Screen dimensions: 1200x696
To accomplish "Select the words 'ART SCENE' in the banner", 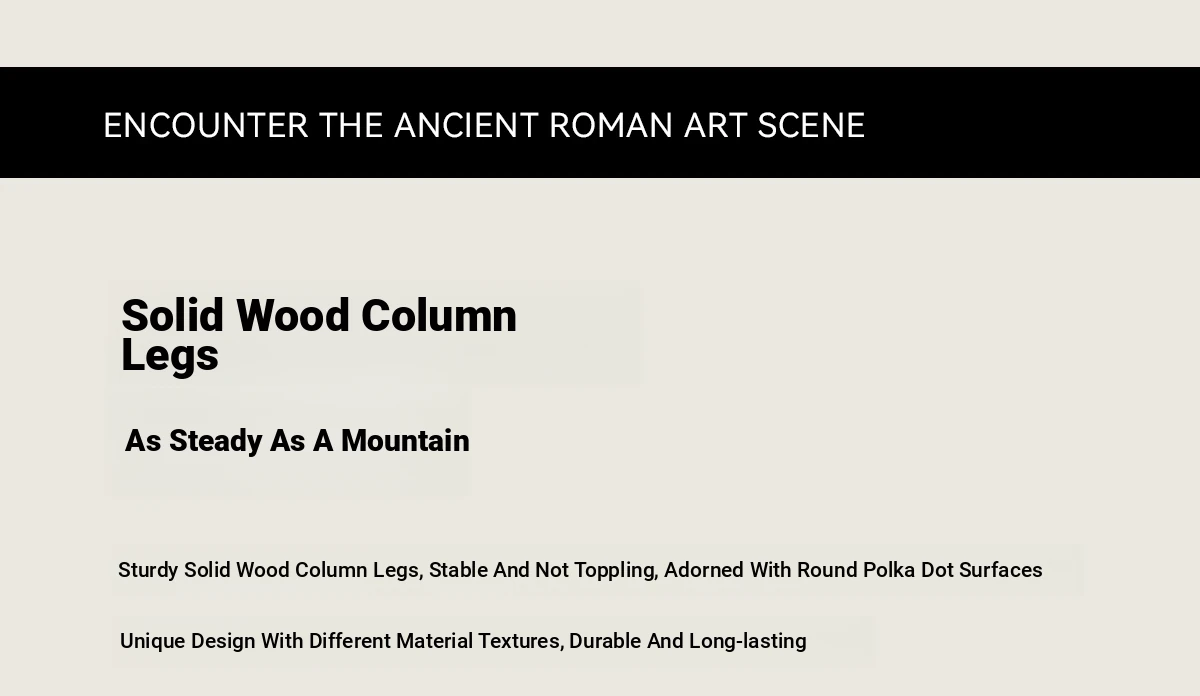I will [x=775, y=125].
